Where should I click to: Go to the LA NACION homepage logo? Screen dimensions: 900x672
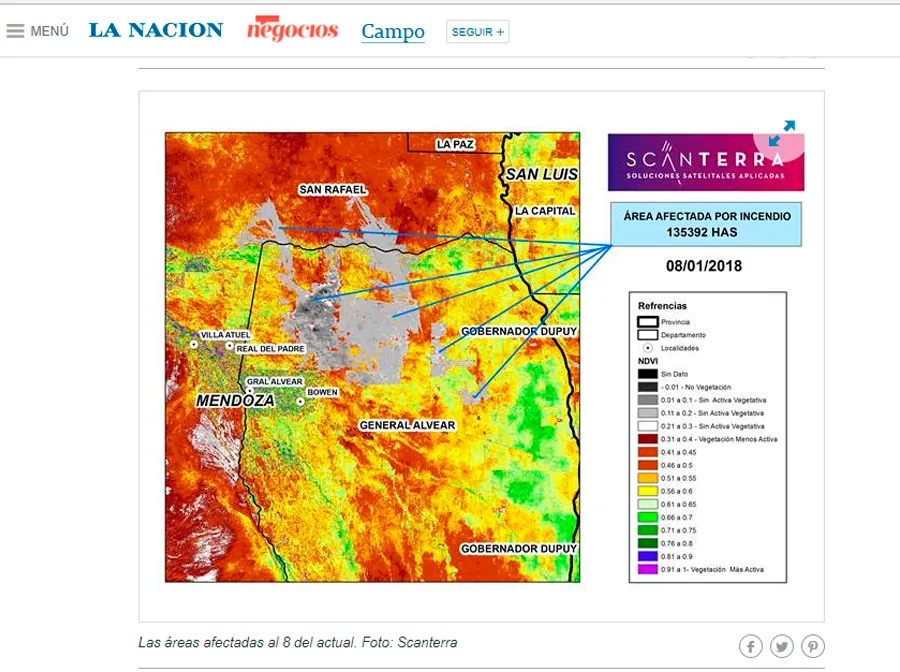point(156,30)
